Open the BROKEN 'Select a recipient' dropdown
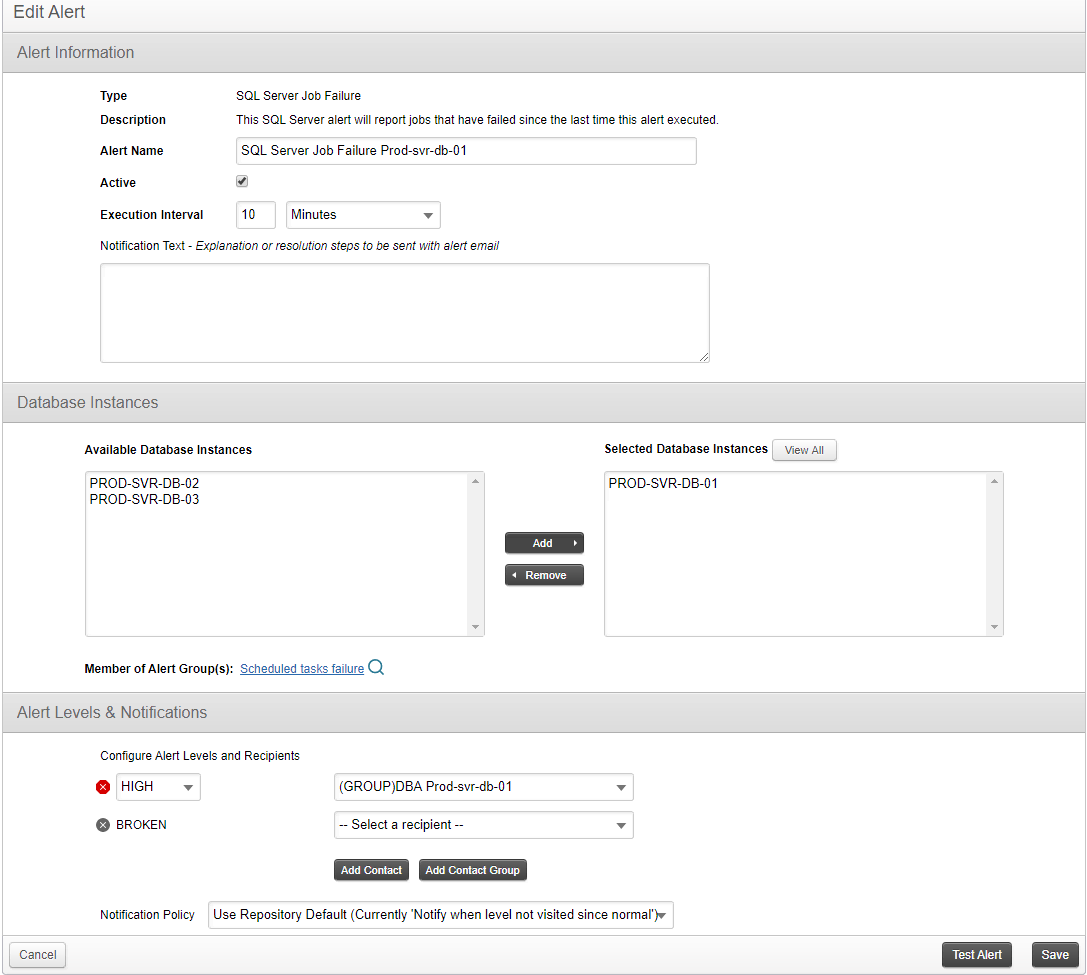The width and height of the screenshot is (1087, 975). click(484, 825)
